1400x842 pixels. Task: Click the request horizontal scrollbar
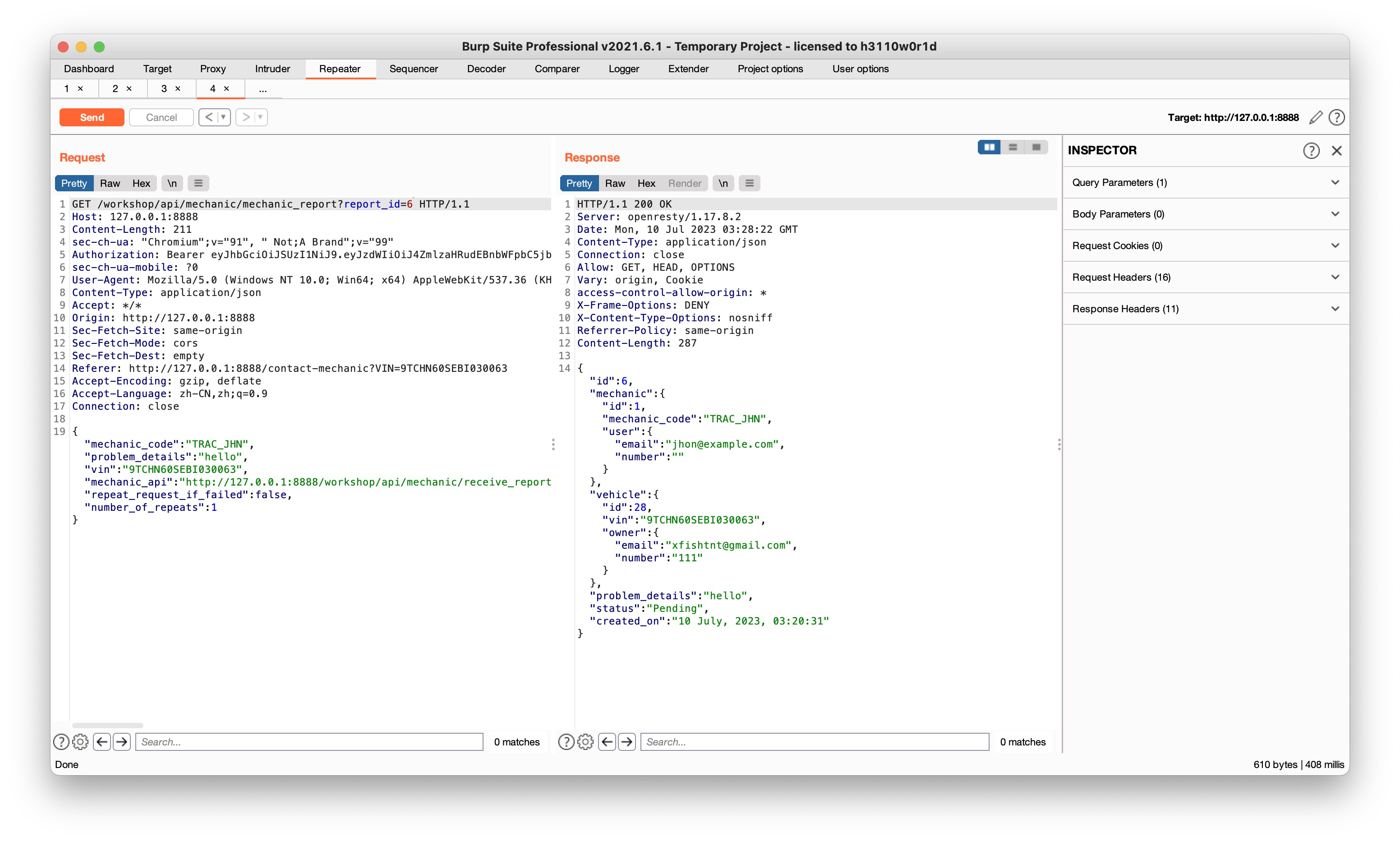108,725
